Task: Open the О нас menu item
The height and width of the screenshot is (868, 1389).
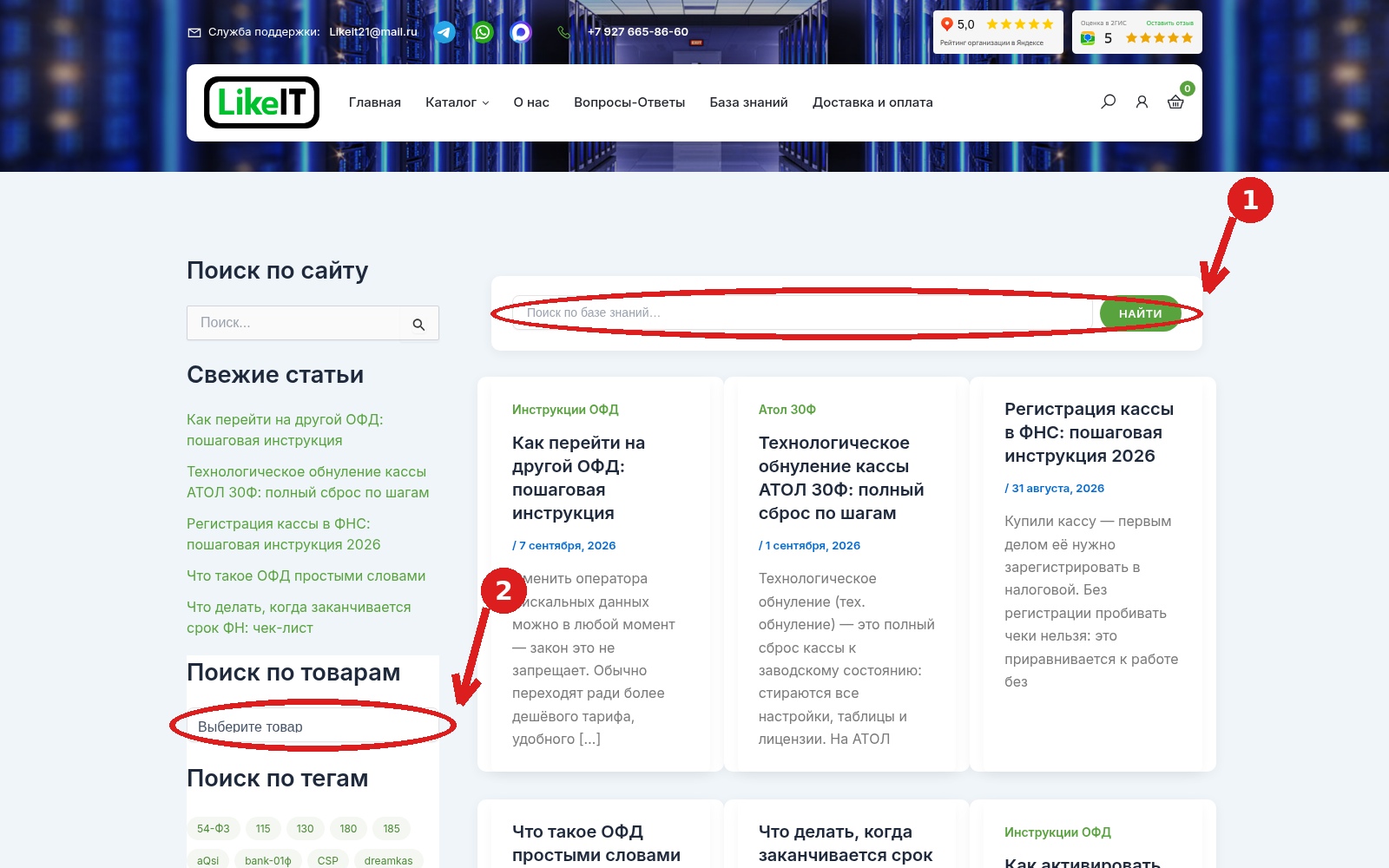Action: coord(531,102)
